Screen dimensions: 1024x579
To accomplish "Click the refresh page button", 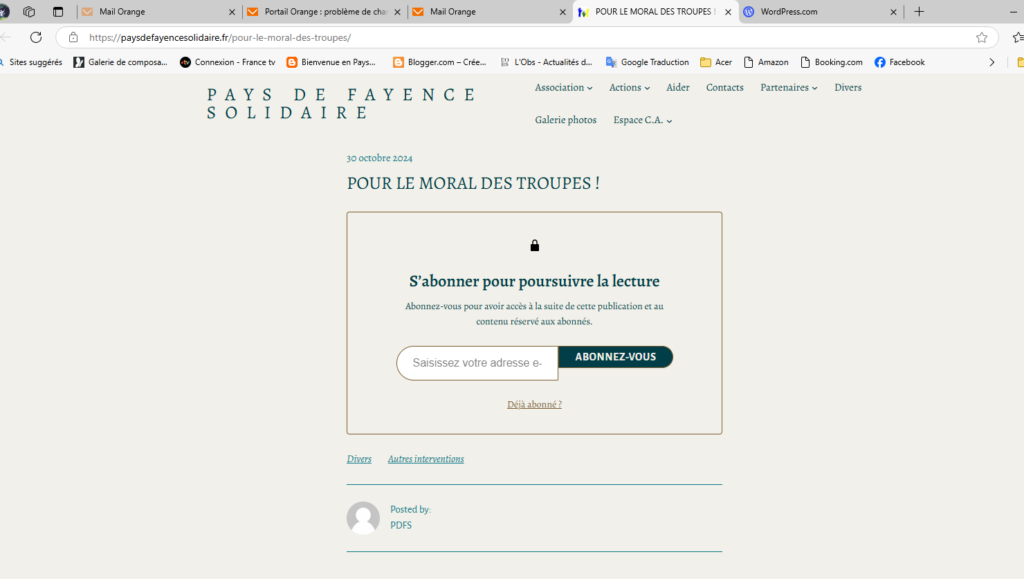I will click(x=36, y=37).
